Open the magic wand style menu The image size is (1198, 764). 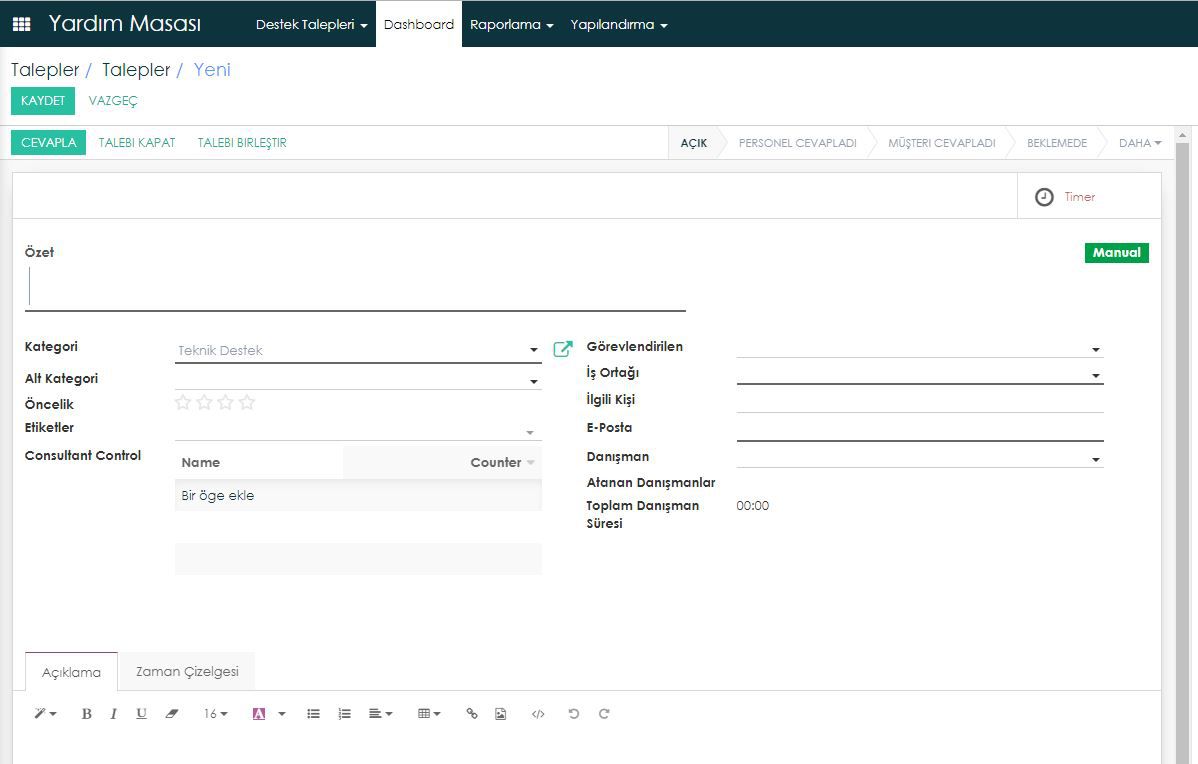(45, 714)
